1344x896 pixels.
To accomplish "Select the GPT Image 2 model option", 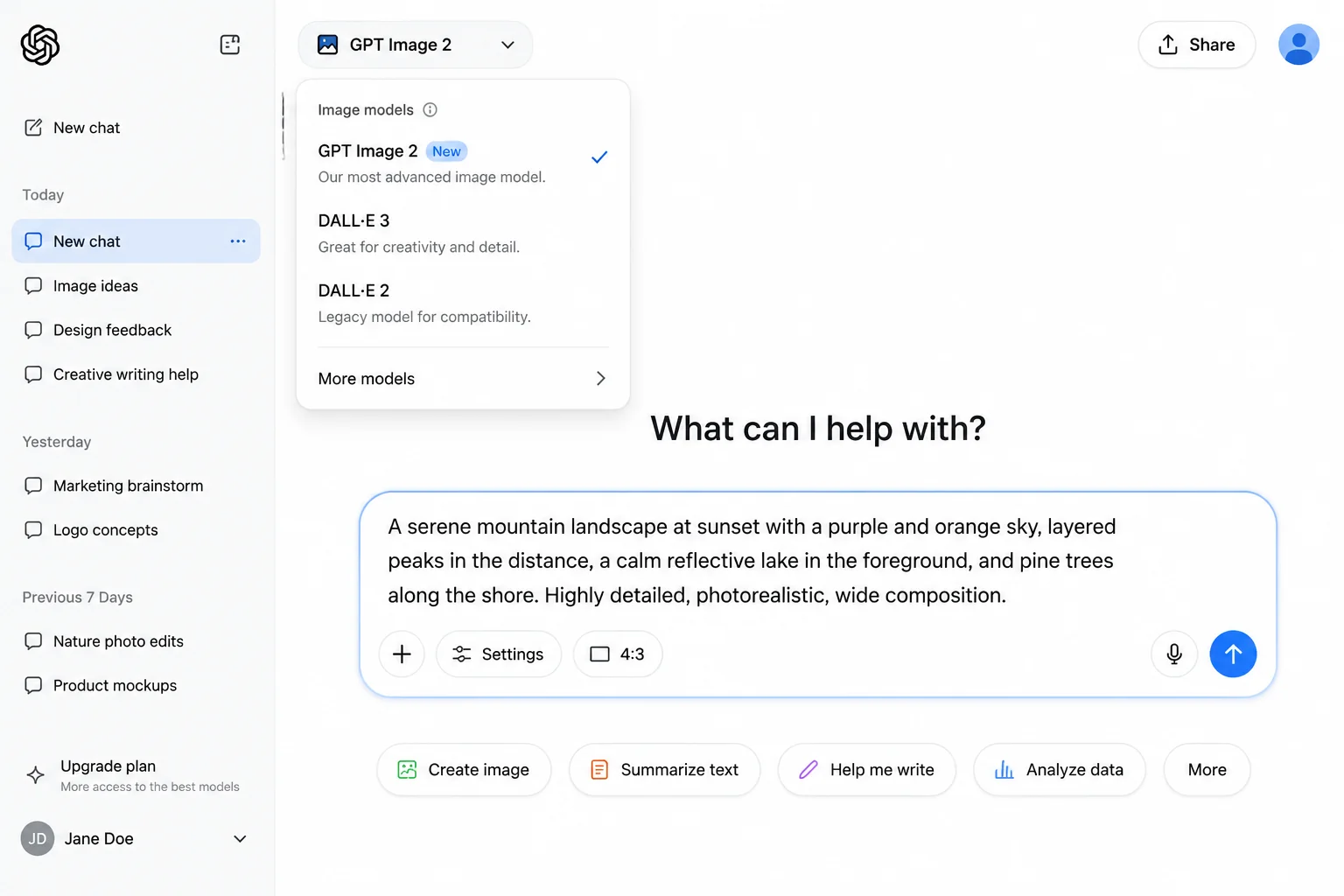I will pyautogui.click(x=463, y=163).
